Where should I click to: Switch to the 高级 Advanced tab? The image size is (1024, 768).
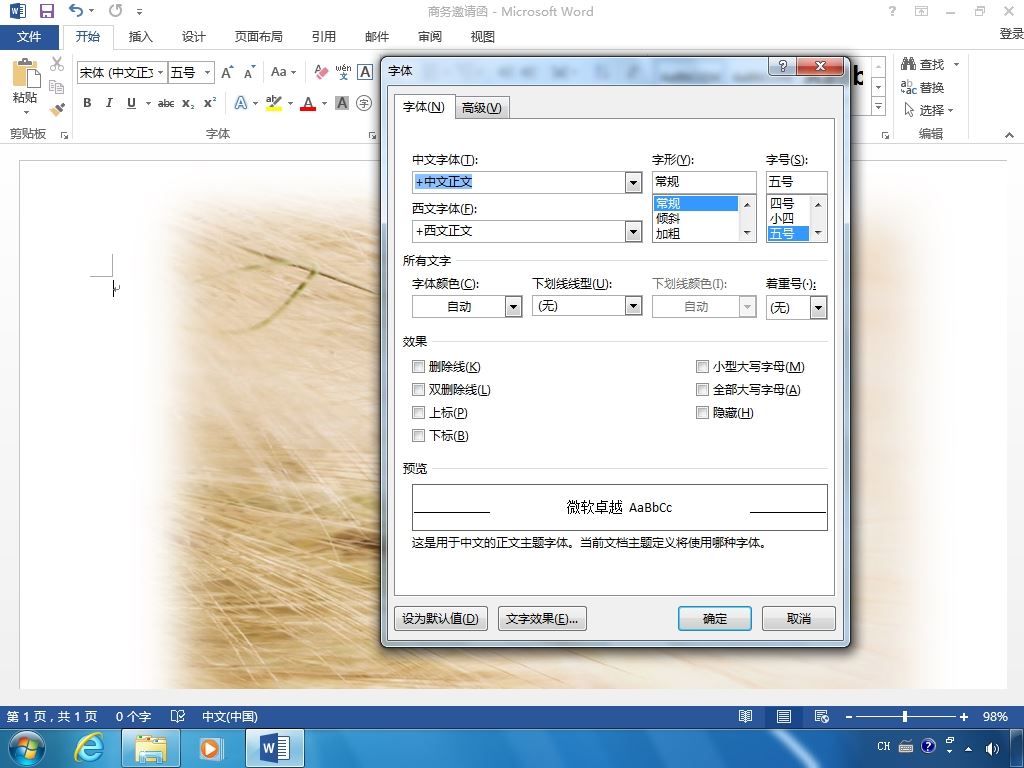point(481,108)
